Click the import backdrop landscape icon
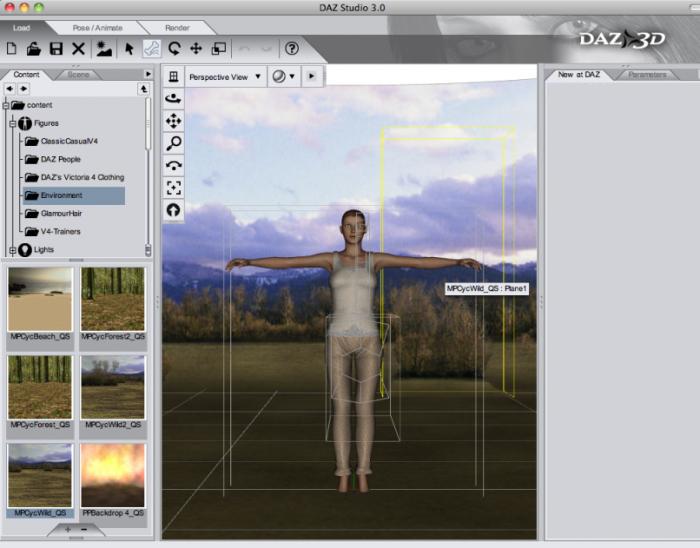Viewport: 700px width, 548px height. coord(104,48)
